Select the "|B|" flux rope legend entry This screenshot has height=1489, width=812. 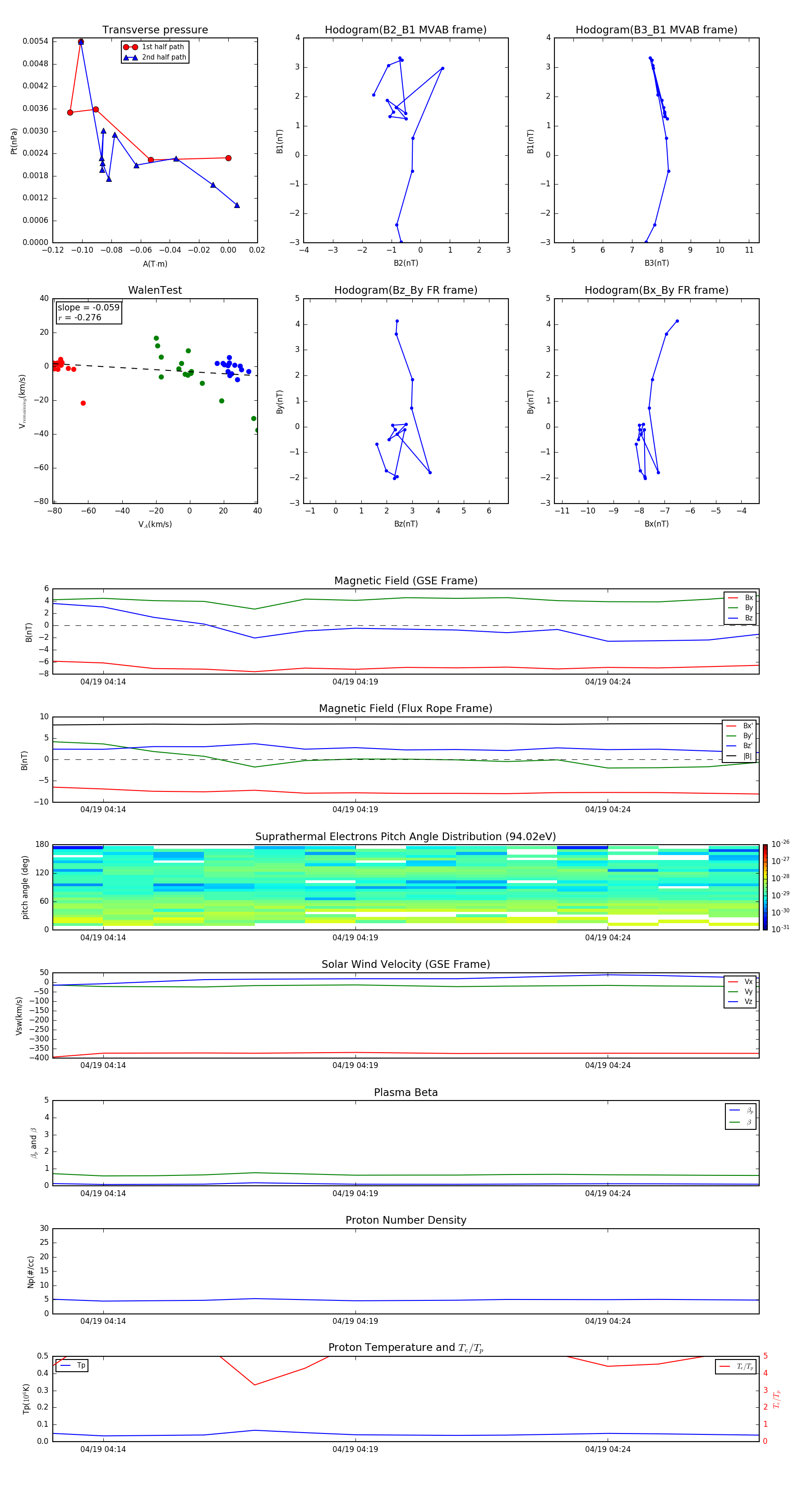point(739,757)
